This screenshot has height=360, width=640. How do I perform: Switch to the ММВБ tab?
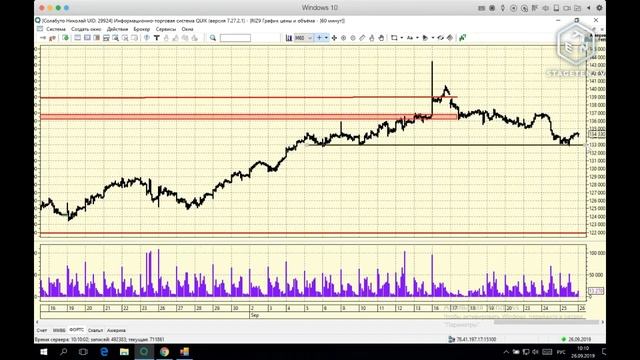click(59, 330)
